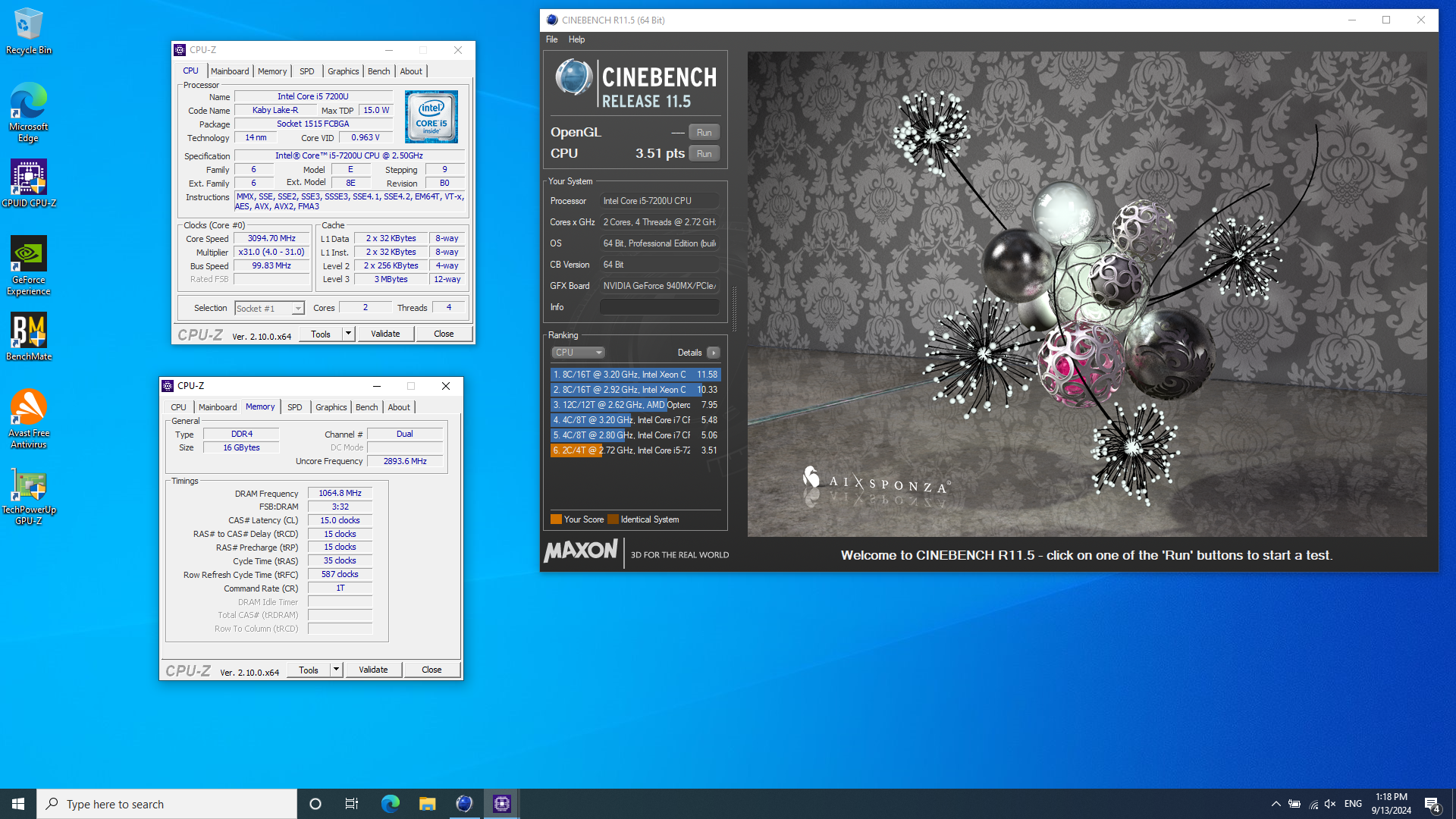Click Validate in top CPU-Z window
The width and height of the screenshot is (1456, 819).
tap(385, 334)
